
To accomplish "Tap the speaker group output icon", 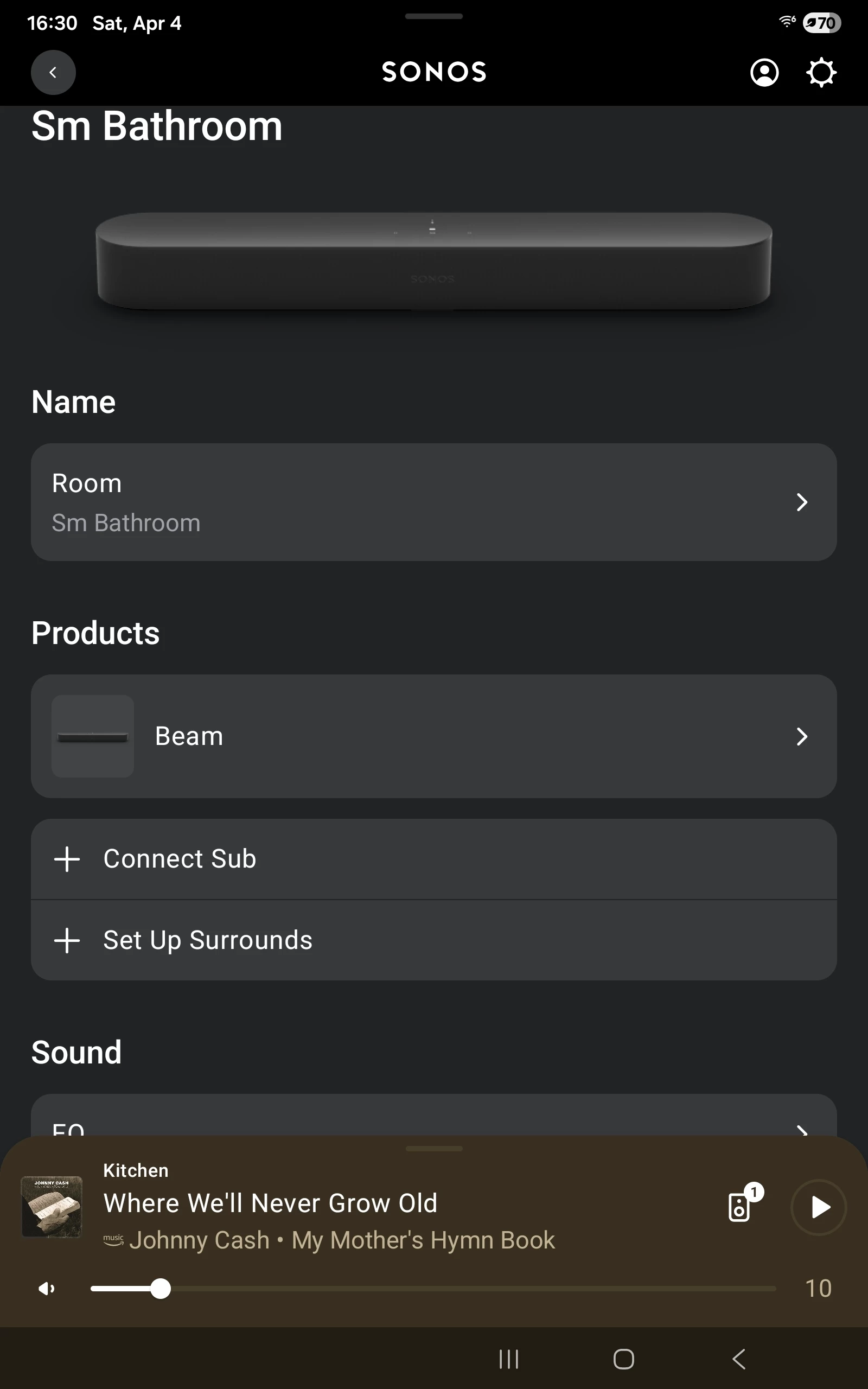I will pos(739,1207).
